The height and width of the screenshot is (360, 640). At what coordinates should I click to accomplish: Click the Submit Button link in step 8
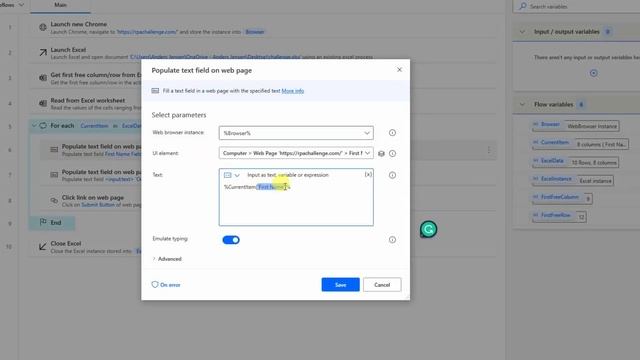tap(98, 205)
